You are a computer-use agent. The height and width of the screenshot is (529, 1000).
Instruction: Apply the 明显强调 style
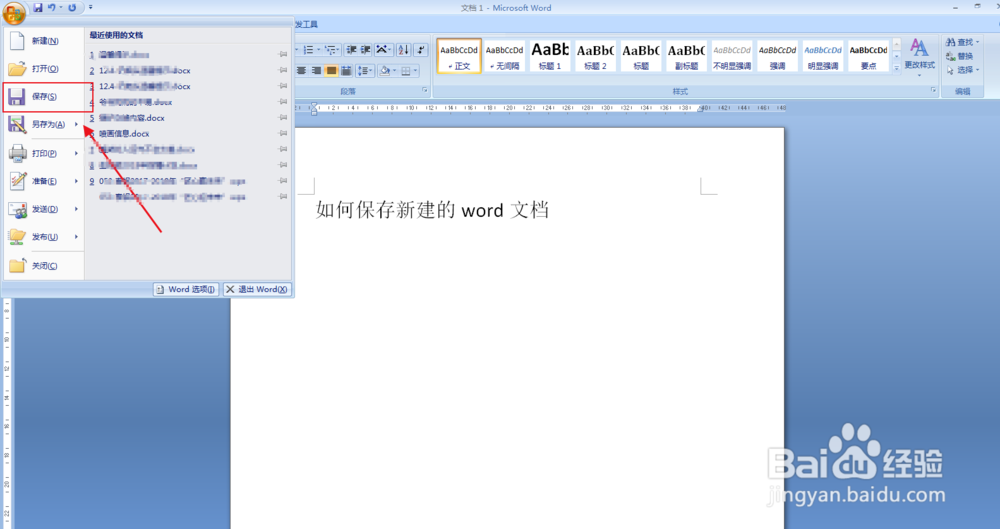823,56
